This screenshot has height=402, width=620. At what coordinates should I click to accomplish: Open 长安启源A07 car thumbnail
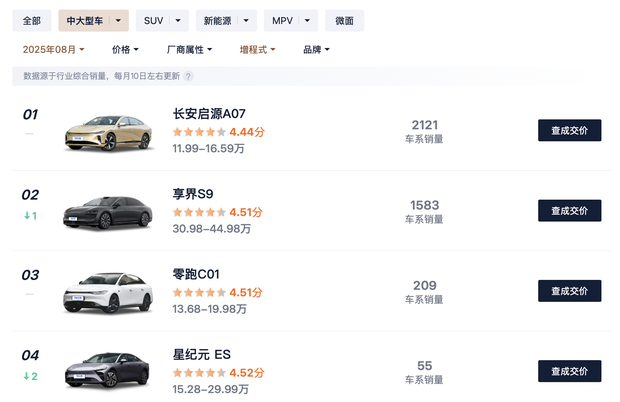point(108,132)
